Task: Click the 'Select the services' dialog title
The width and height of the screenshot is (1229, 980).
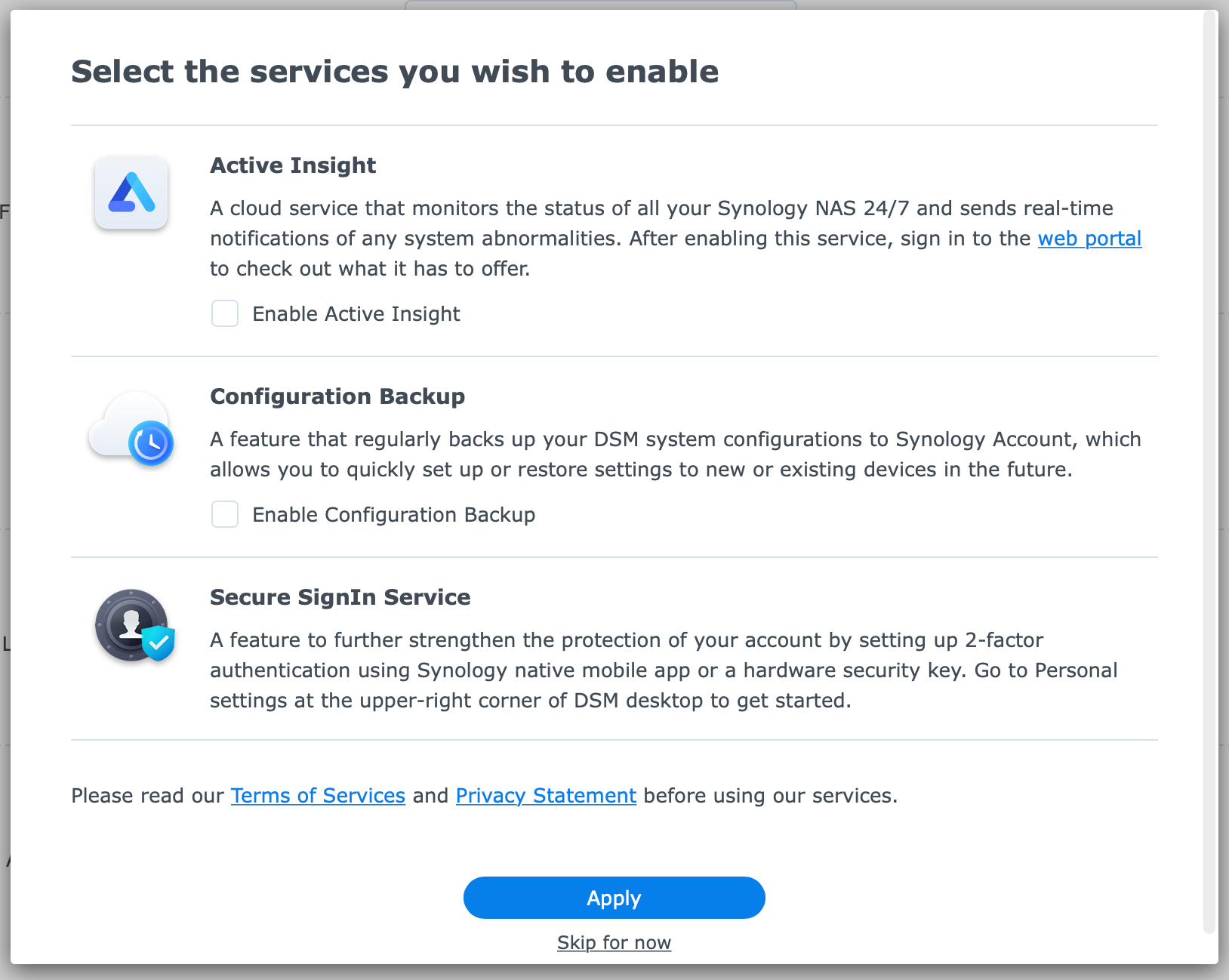Action: click(x=395, y=72)
